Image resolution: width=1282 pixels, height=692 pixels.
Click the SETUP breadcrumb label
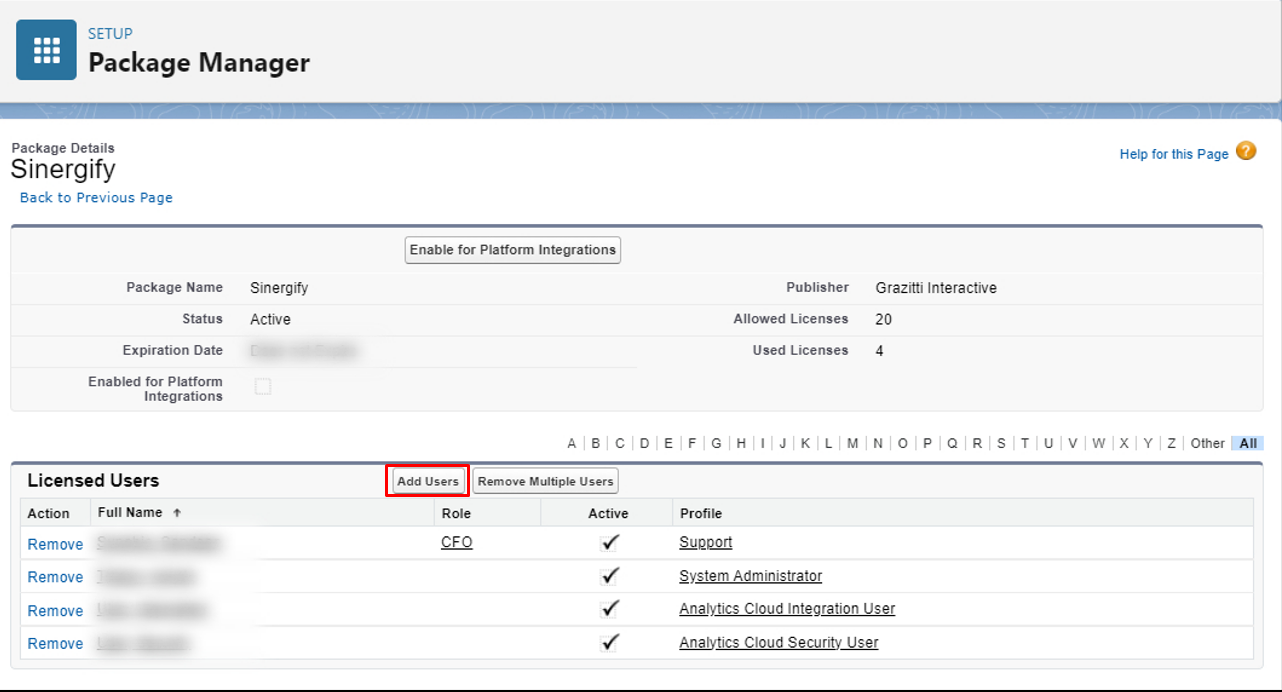(x=110, y=34)
